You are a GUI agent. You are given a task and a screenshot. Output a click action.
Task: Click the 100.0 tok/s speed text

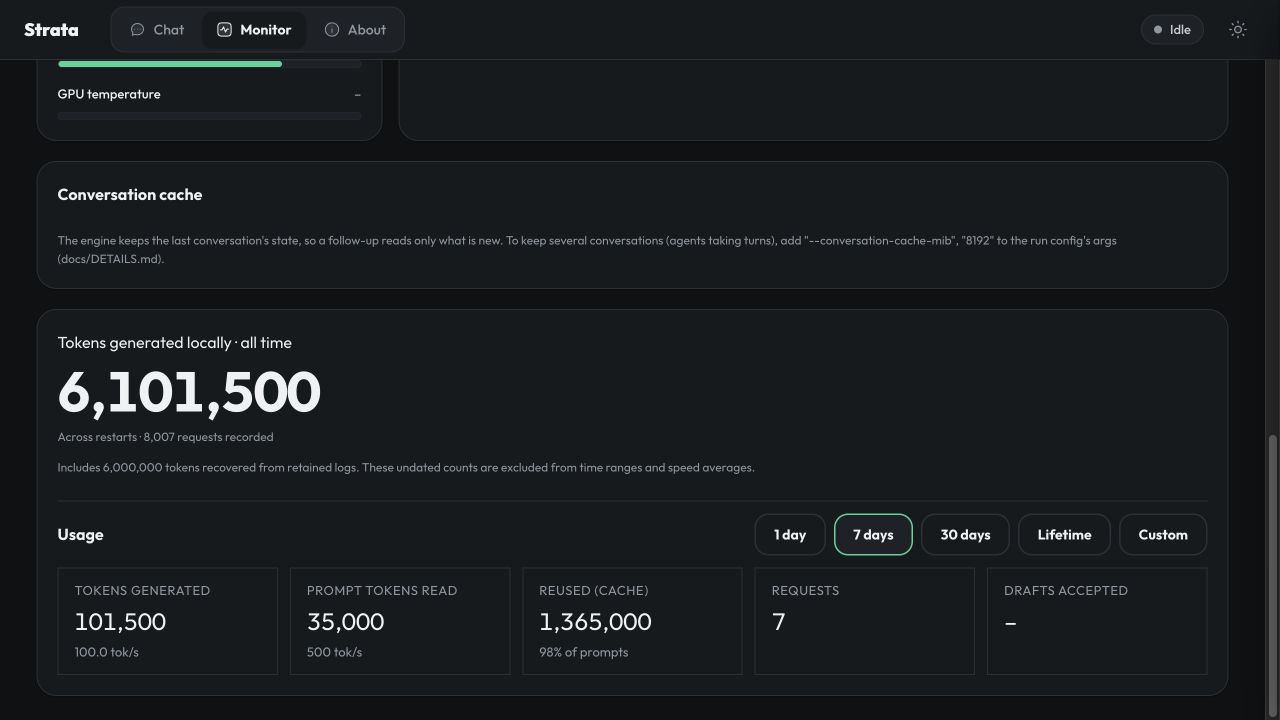pos(106,652)
